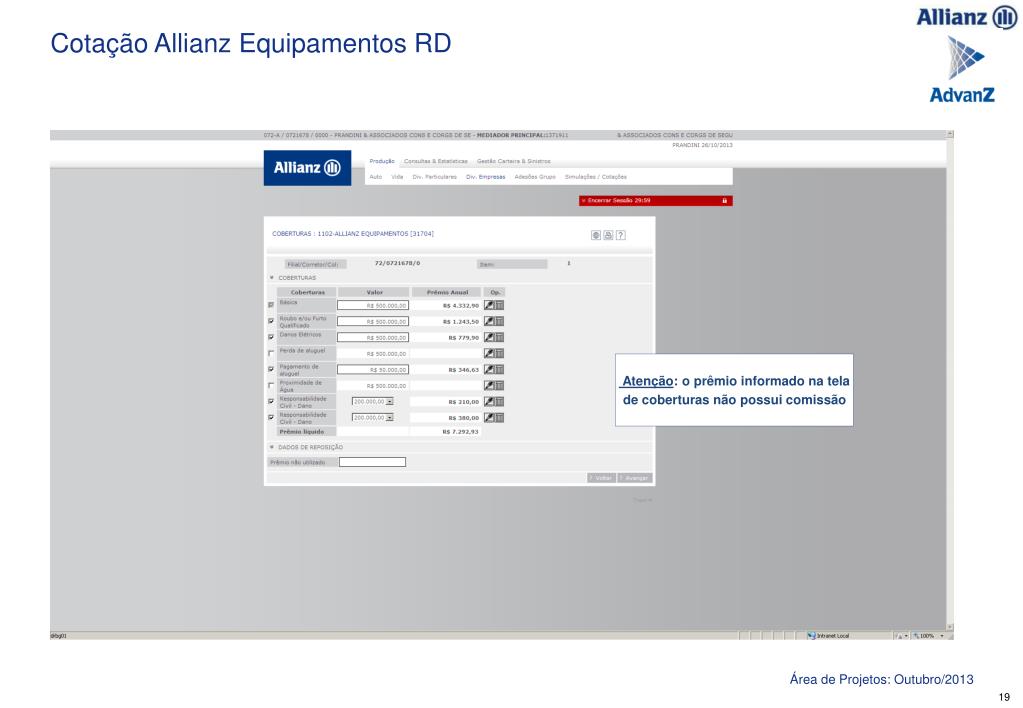Uncheck Roubo e/ou Furto Qualificado checkbox
This screenshot has width=1023, height=708.
click(x=271, y=321)
